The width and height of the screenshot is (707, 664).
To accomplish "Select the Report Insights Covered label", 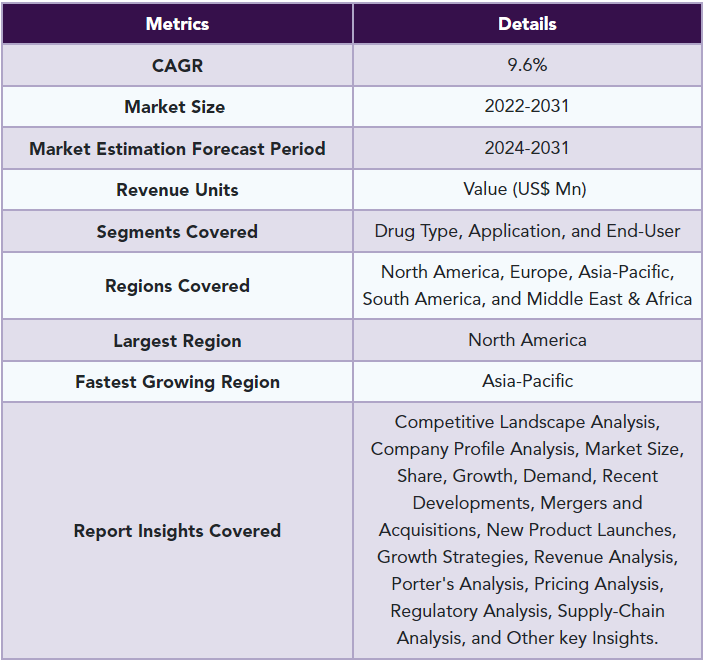I will [177, 530].
